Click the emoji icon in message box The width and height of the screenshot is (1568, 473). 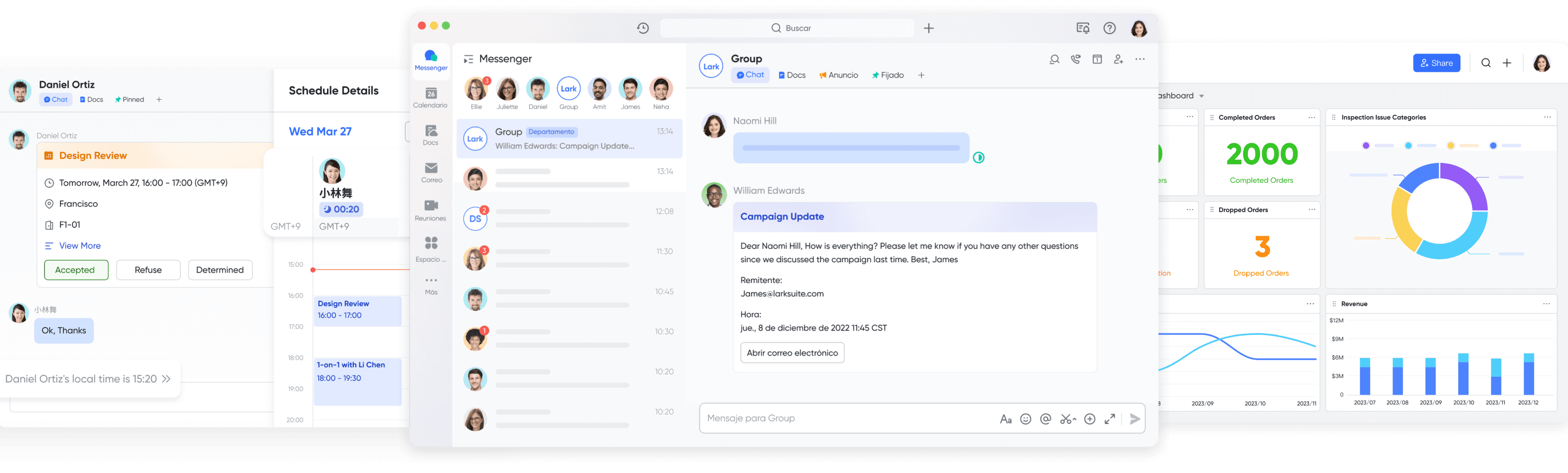pos(1026,419)
